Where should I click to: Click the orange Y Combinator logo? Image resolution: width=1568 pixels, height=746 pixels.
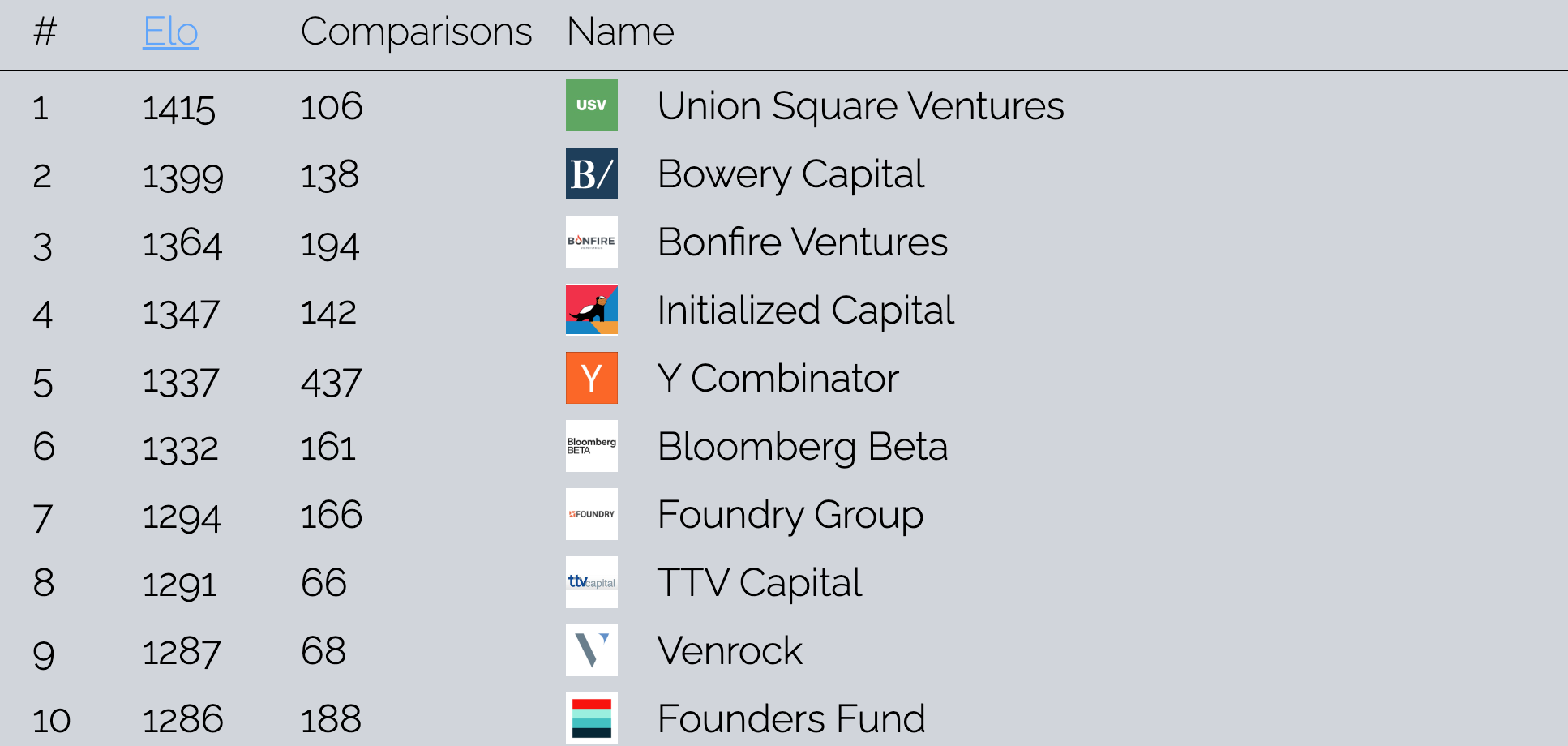591,378
